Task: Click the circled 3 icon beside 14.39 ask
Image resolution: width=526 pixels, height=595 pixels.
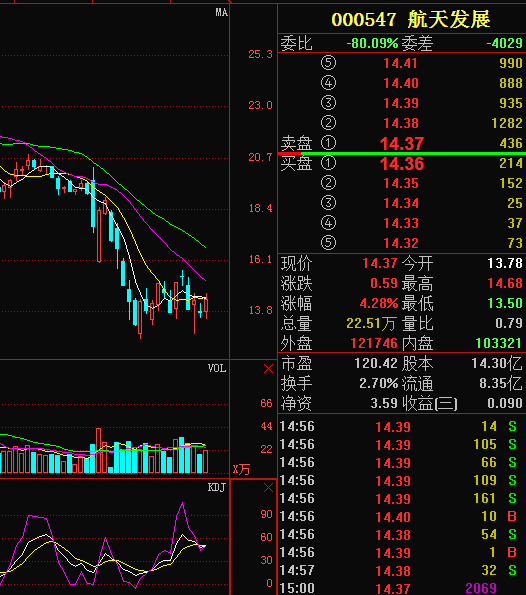Action: pos(328,103)
